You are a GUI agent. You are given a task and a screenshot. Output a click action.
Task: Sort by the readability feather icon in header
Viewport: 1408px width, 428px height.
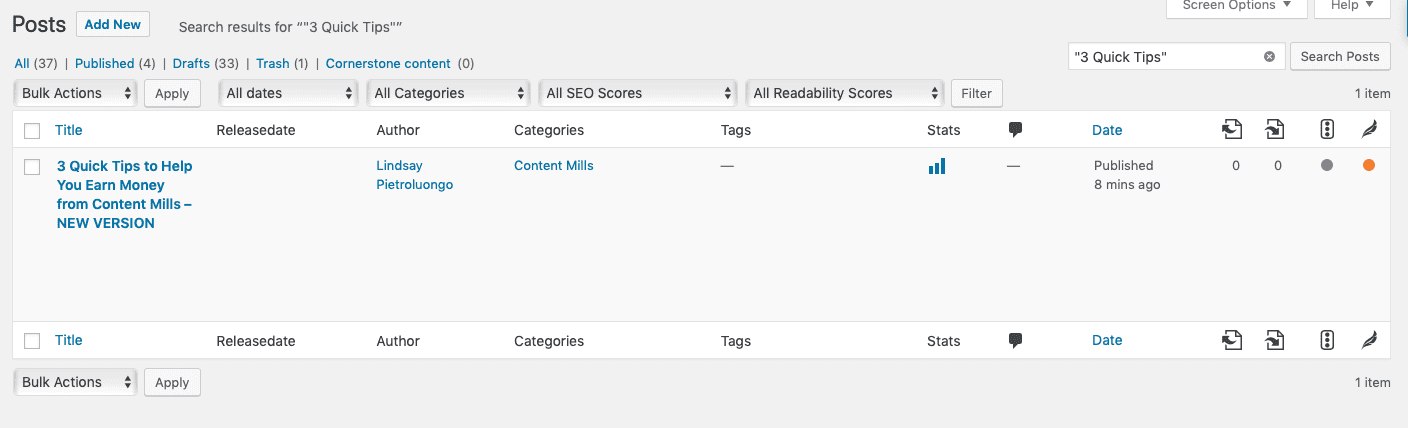coord(1368,130)
